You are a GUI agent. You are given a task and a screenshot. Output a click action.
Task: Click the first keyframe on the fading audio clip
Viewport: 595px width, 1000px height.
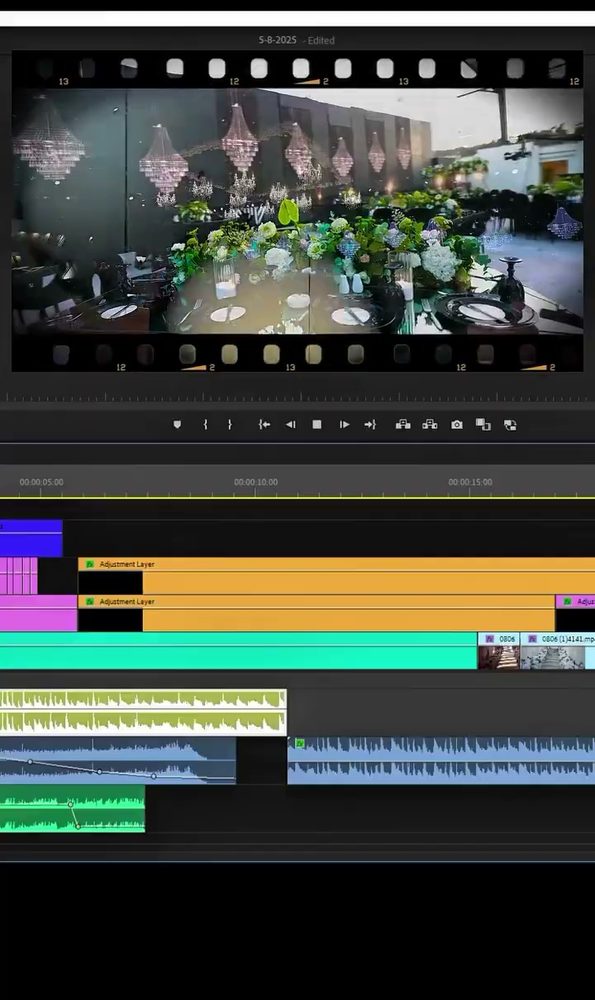pos(30,761)
